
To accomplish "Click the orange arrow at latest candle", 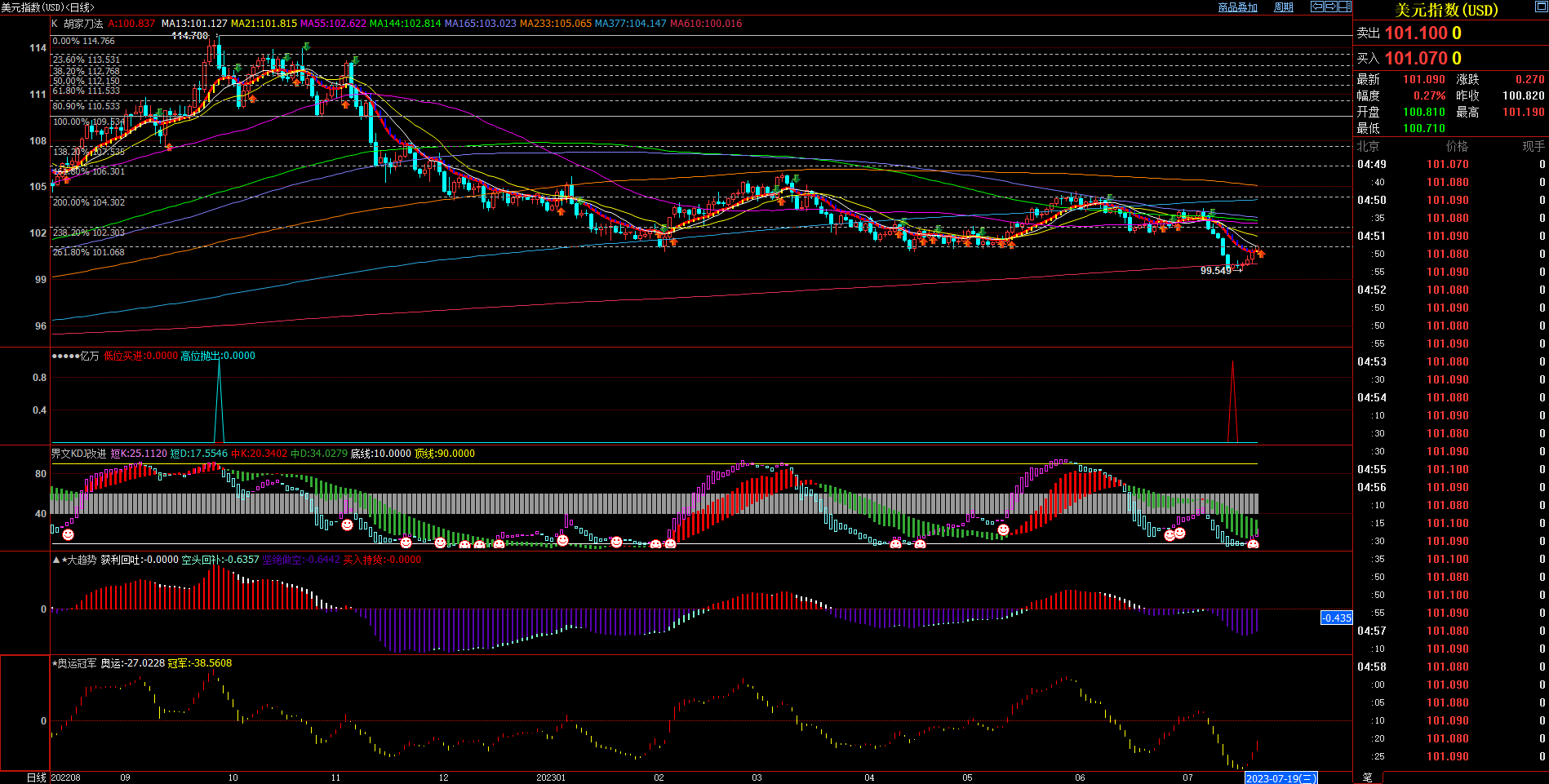I will 1261,255.
